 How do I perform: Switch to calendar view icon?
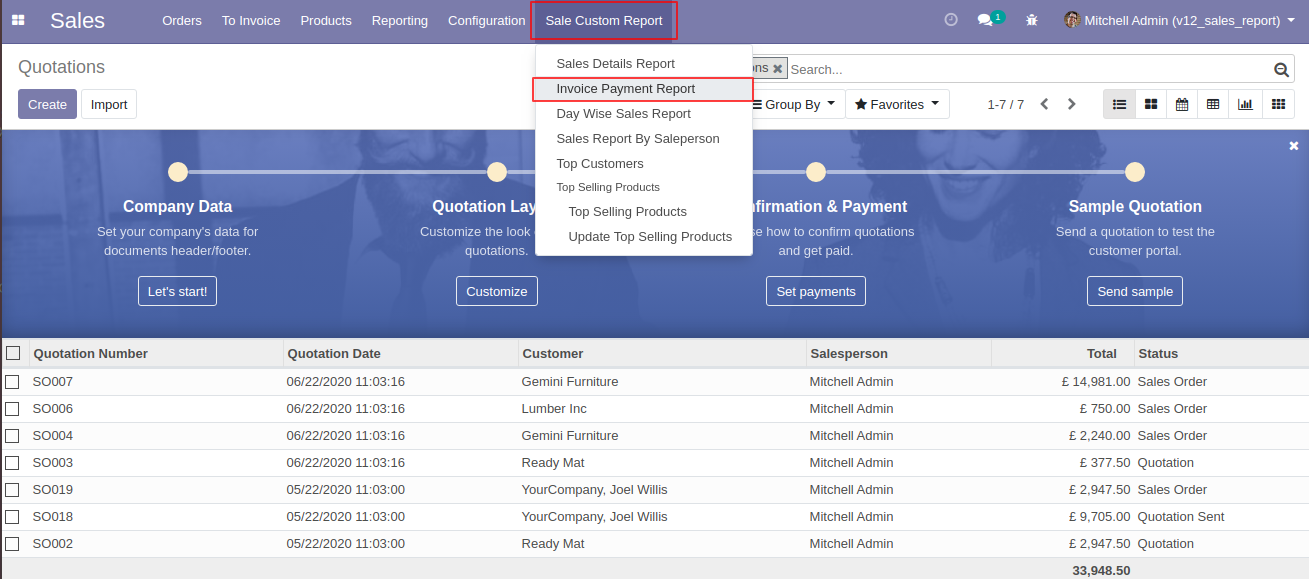(x=1182, y=104)
